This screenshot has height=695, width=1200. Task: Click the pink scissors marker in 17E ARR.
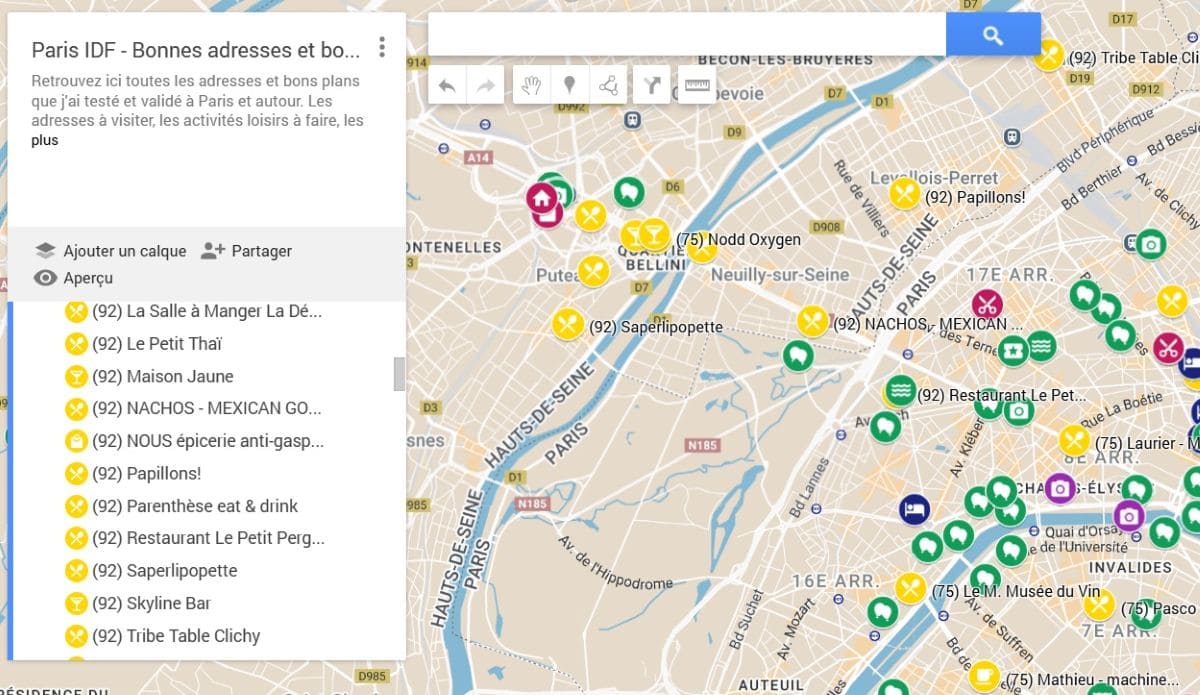click(987, 304)
